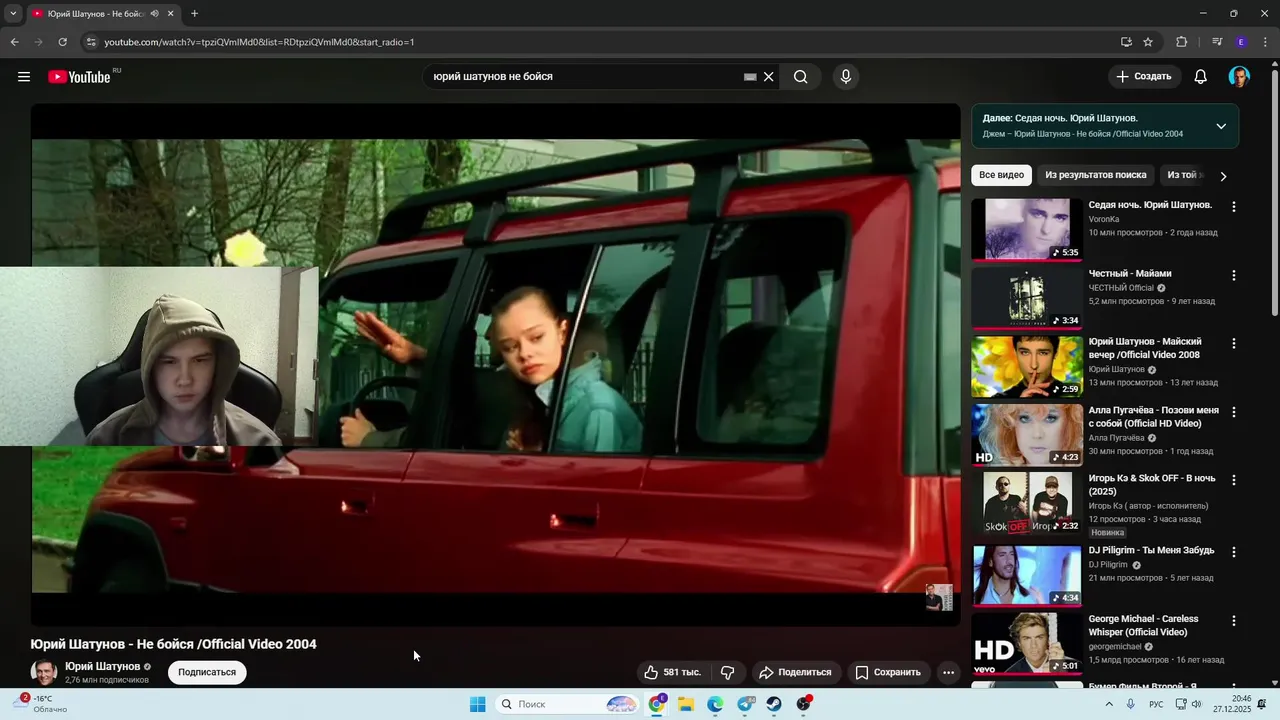Viewport: 1280px width, 720px height.
Task: Open Steam from the taskbar
Action: point(774,704)
